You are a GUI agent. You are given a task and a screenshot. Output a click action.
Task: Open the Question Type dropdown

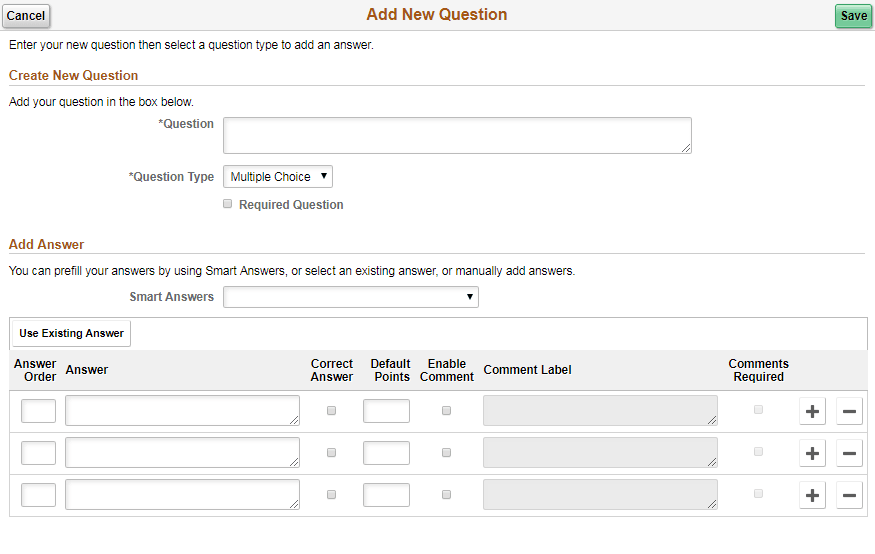(278, 177)
